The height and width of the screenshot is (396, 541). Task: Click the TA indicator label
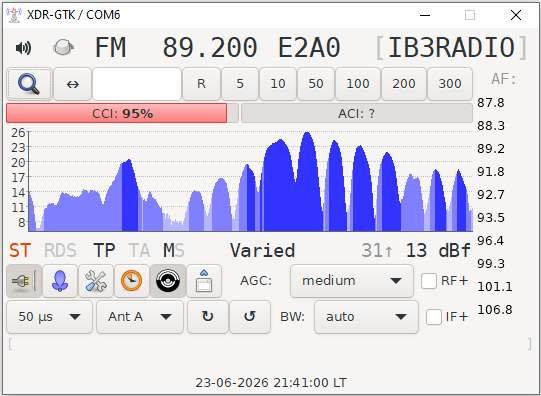click(139, 251)
